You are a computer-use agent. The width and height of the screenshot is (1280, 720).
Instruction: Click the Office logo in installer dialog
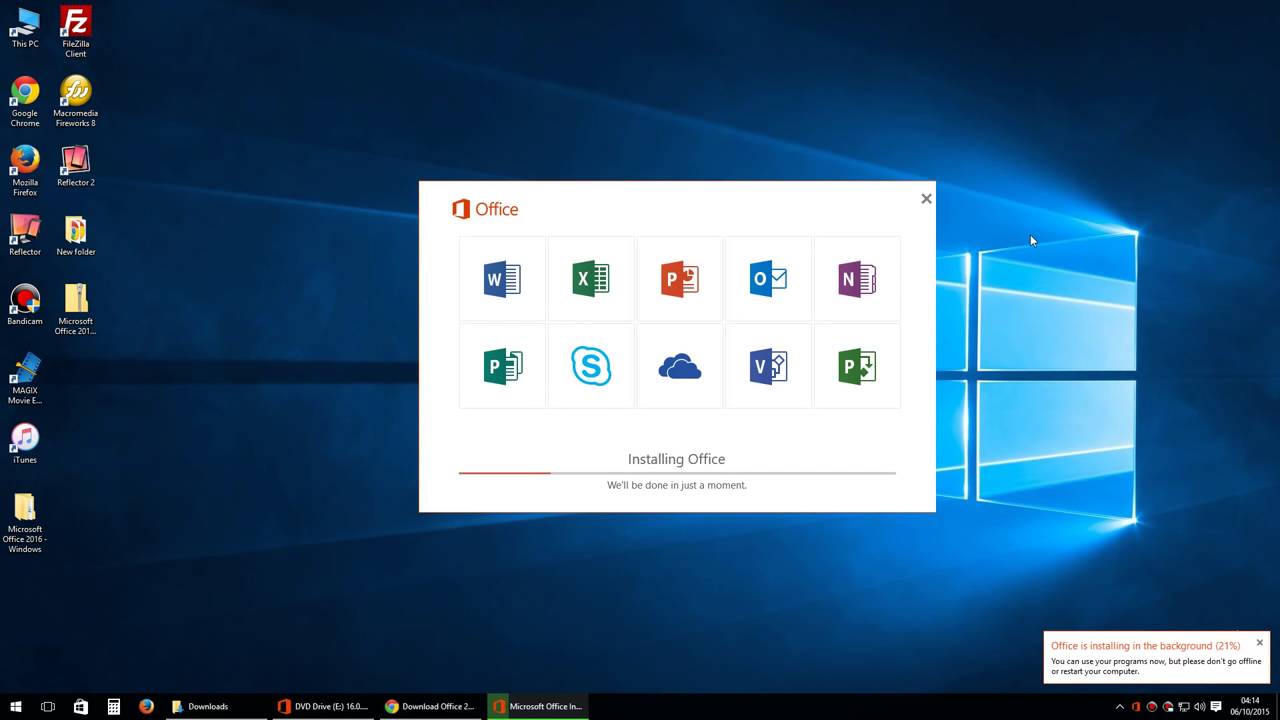[485, 209]
